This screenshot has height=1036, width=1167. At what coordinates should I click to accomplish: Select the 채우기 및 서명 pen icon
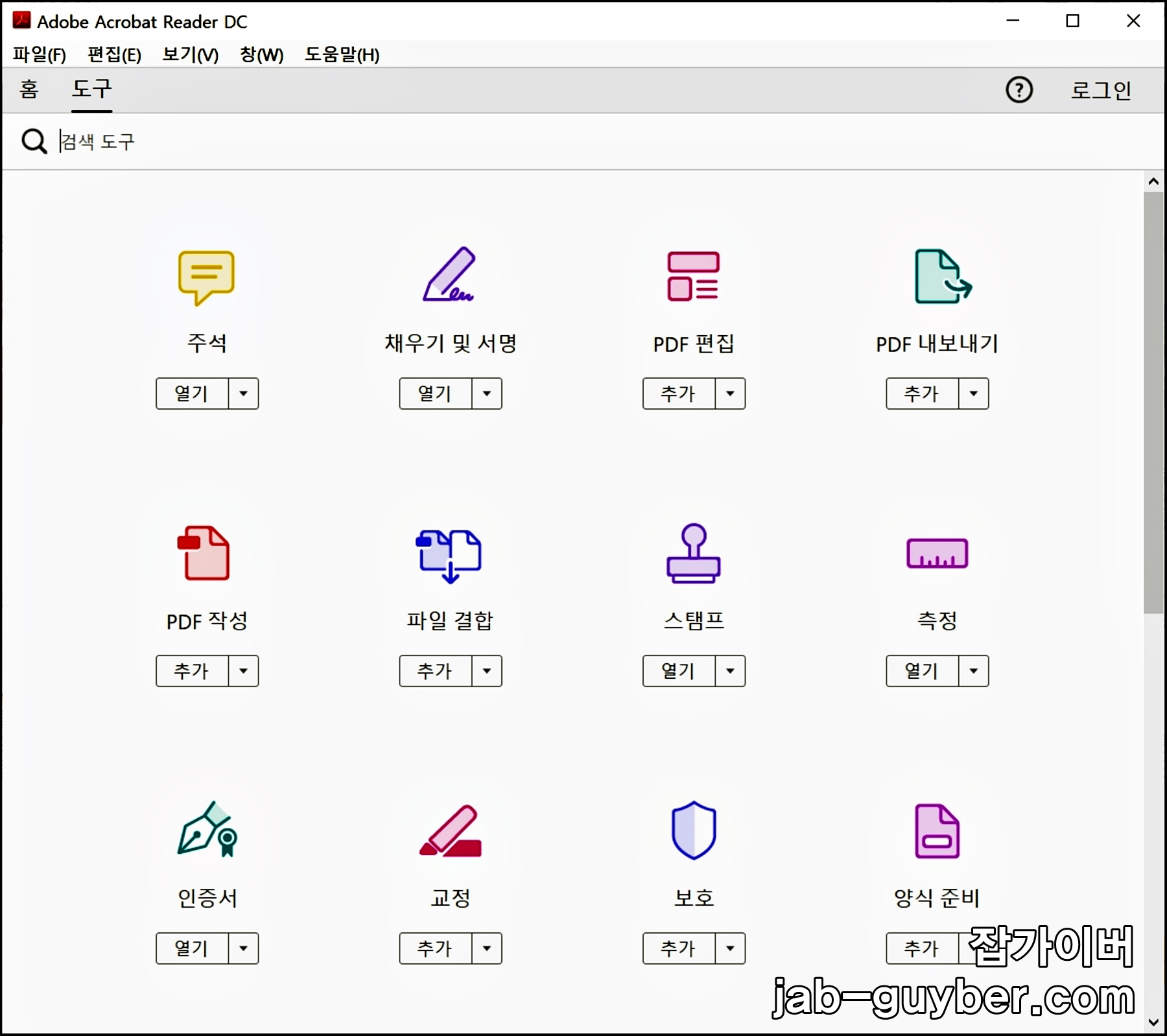pos(449,274)
